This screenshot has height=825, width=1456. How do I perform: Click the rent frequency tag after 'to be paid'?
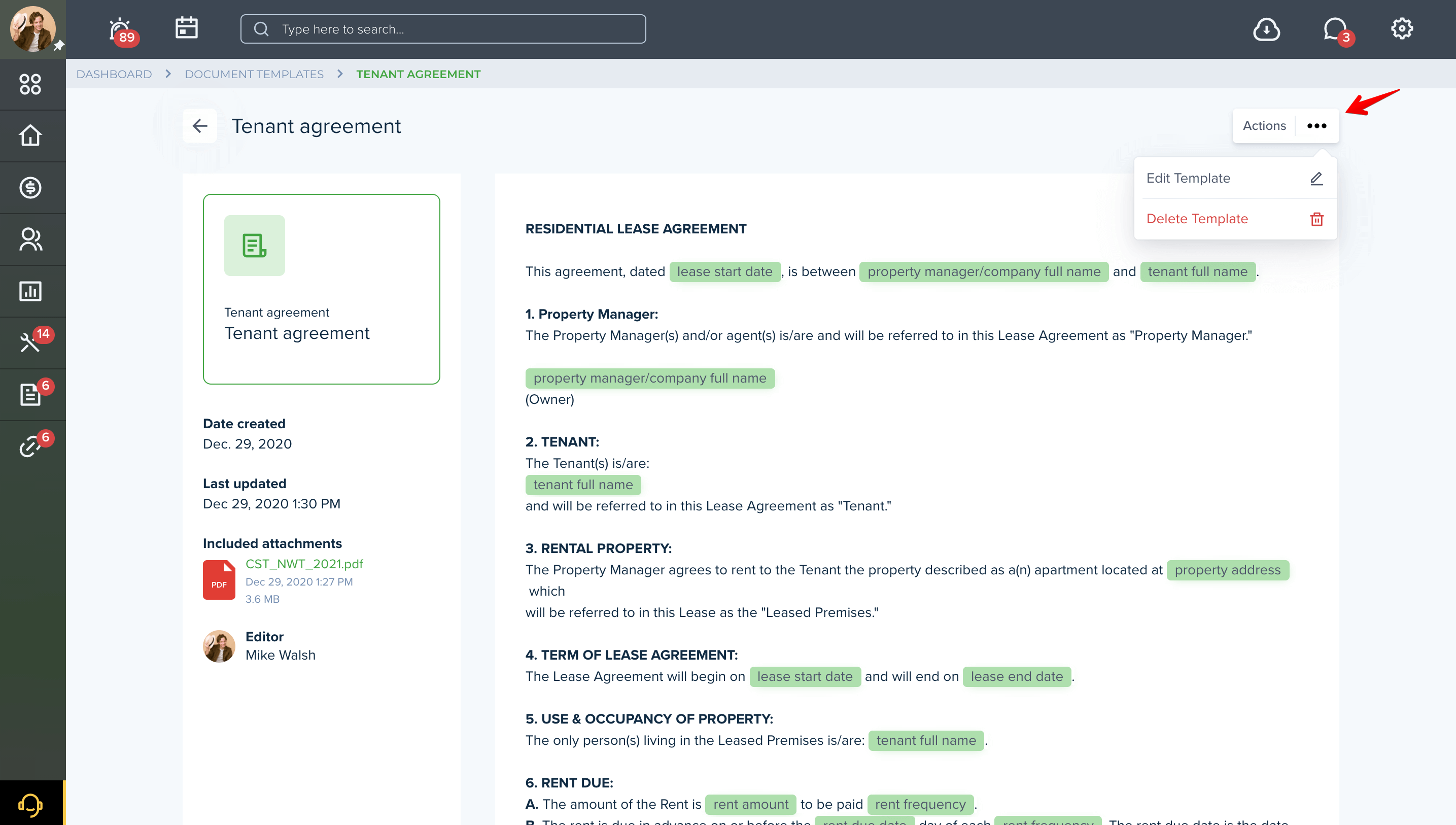(x=920, y=805)
